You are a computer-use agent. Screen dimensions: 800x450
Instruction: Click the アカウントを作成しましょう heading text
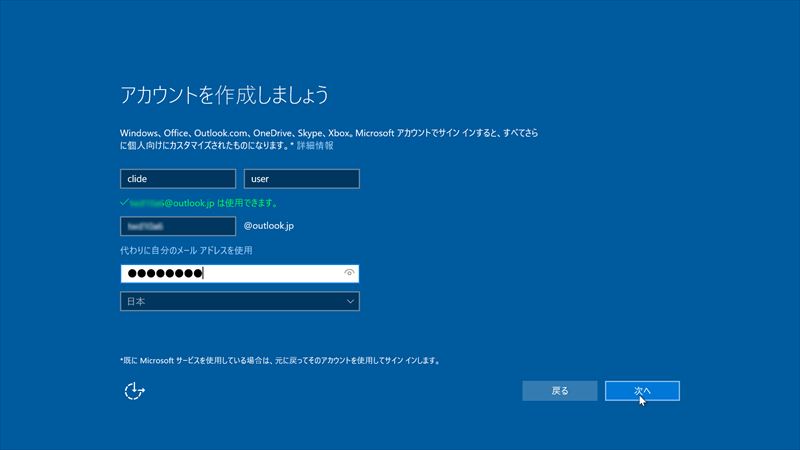click(224, 95)
